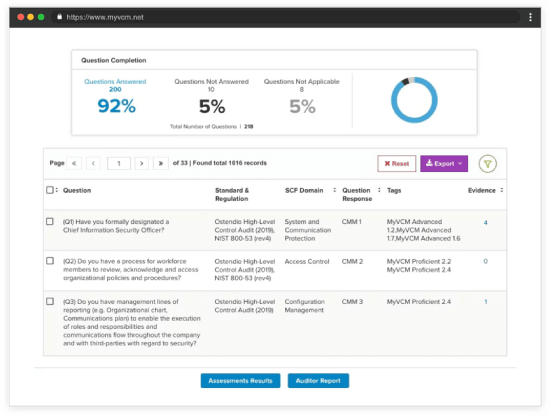Open the filter funnel icon
The width and height of the screenshot is (550, 416).
tap(488, 163)
